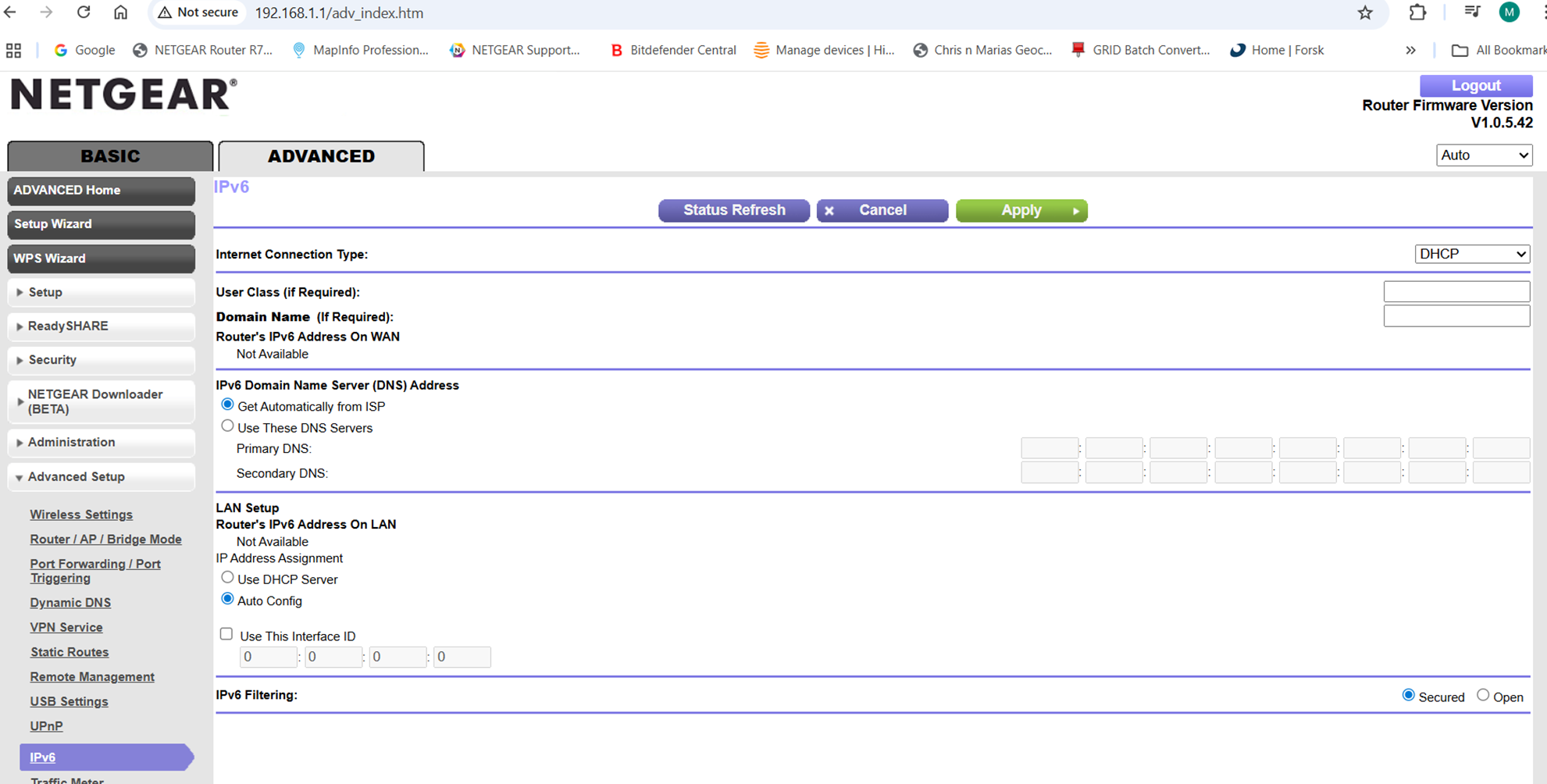Open the Auto language dropdown
Screen dimensions: 1547x784
coord(1483,155)
